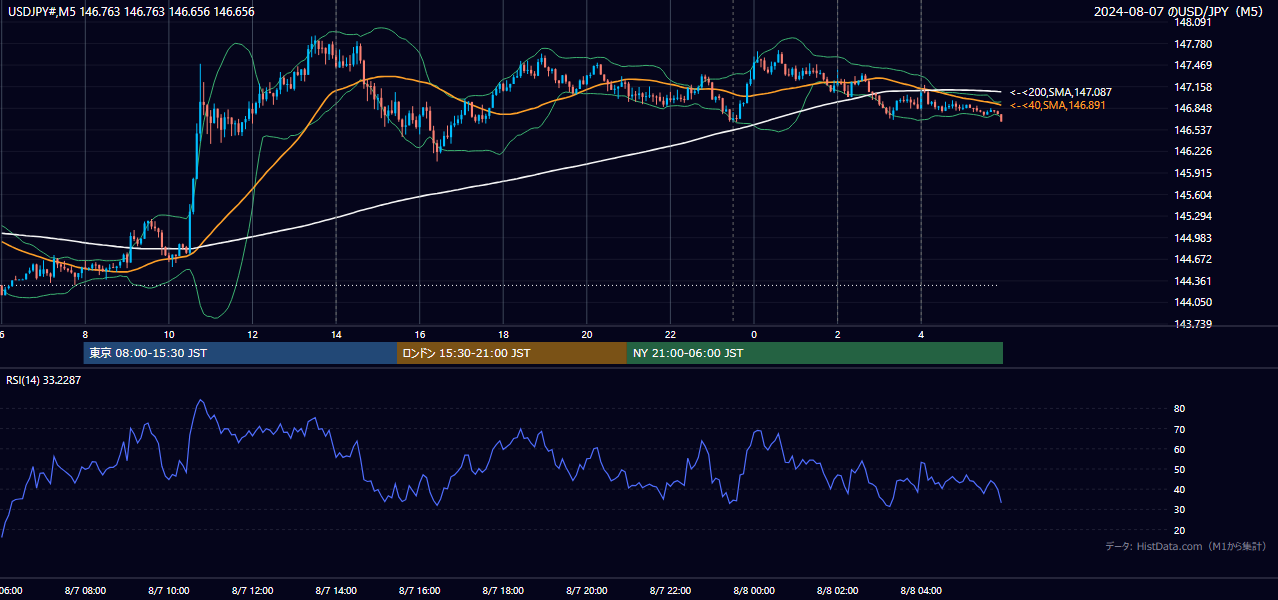This screenshot has width=1278, height=600.
Task: Click price axis value 147.469
Action: tap(1193, 66)
